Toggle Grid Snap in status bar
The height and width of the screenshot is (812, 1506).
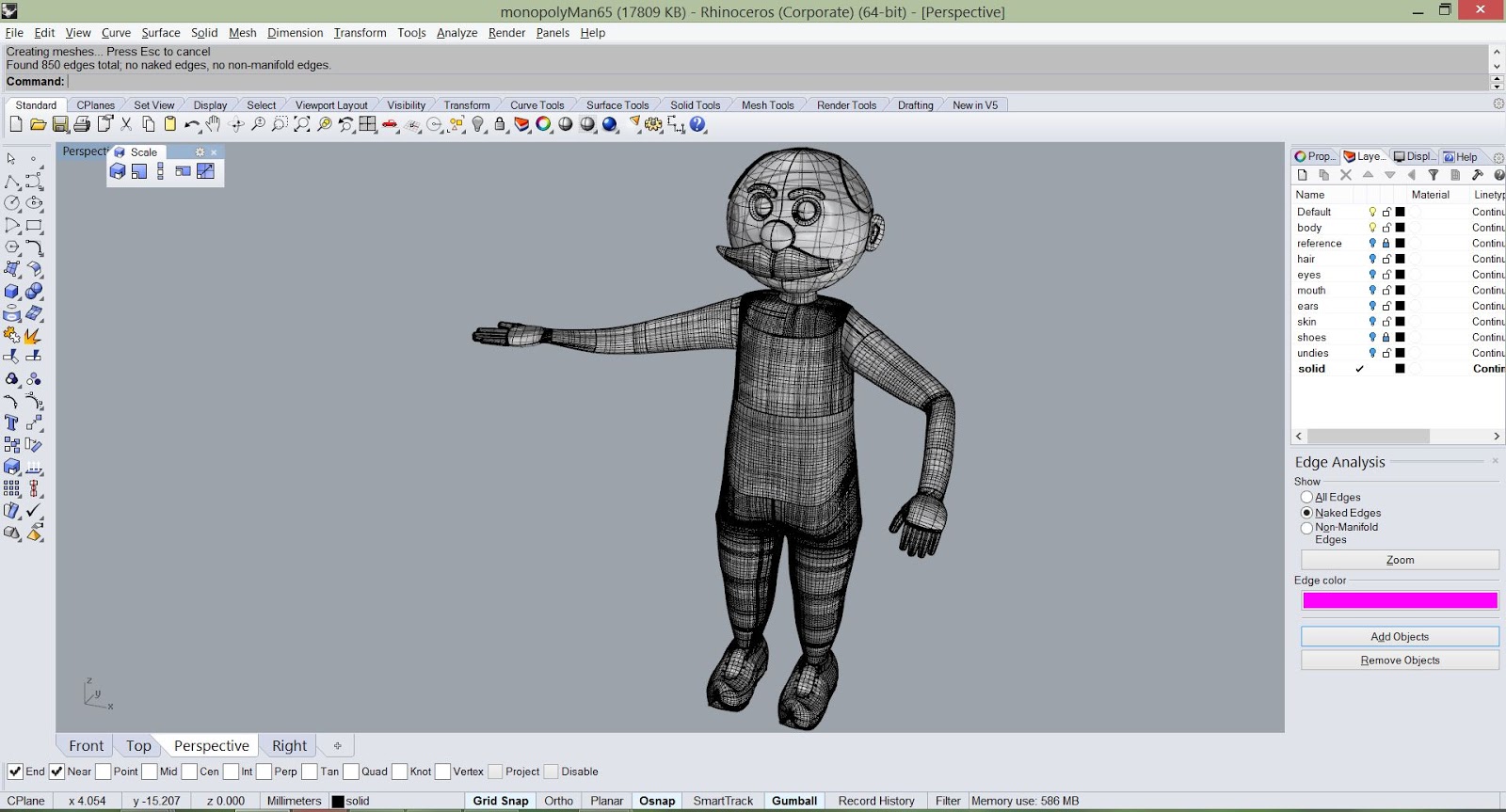click(501, 802)
